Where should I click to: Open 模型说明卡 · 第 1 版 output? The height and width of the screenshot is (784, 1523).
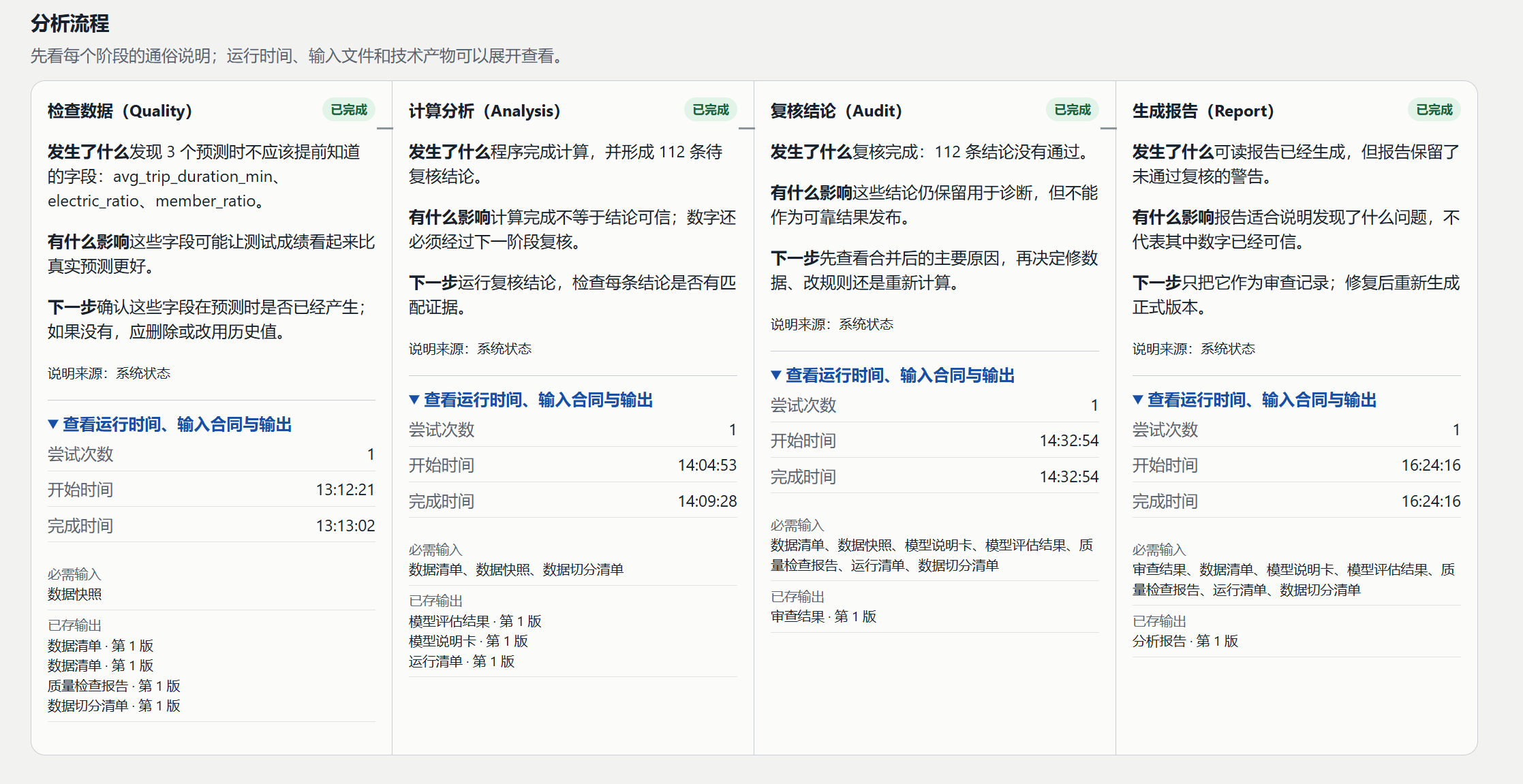(x=468, y=641)
